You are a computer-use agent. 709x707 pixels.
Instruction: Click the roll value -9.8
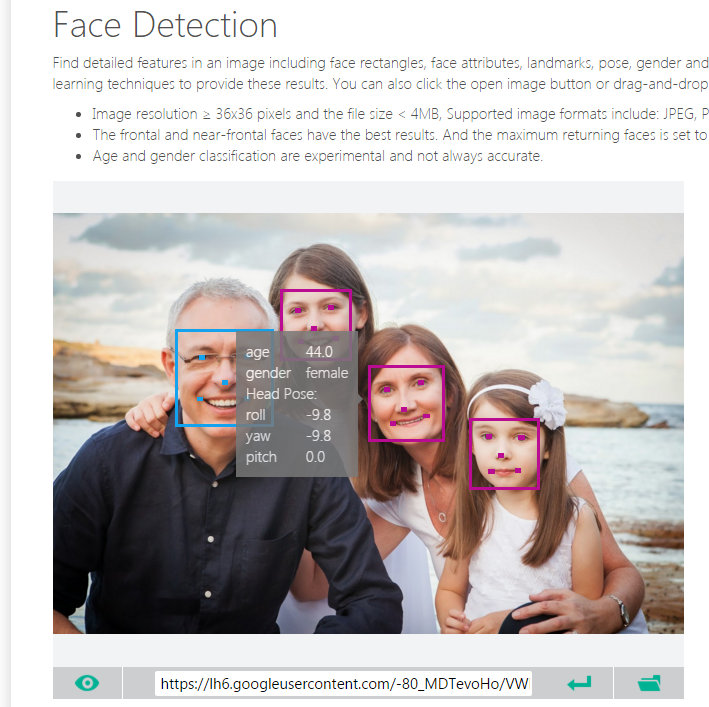319,415
